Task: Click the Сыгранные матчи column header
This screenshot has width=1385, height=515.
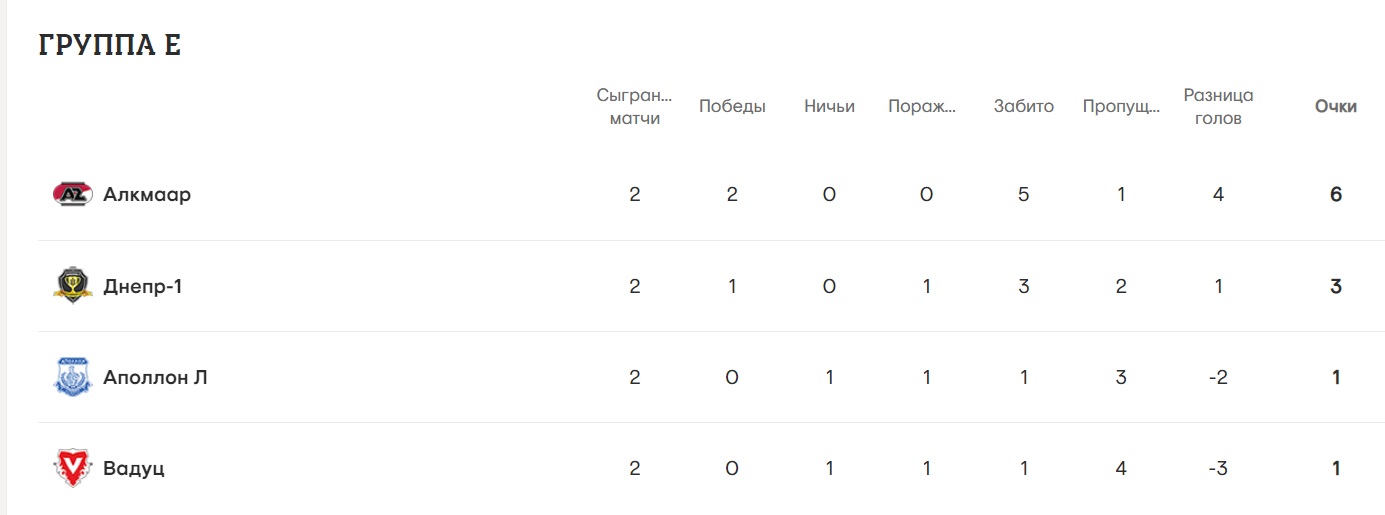Action: [x=635, y=106]
